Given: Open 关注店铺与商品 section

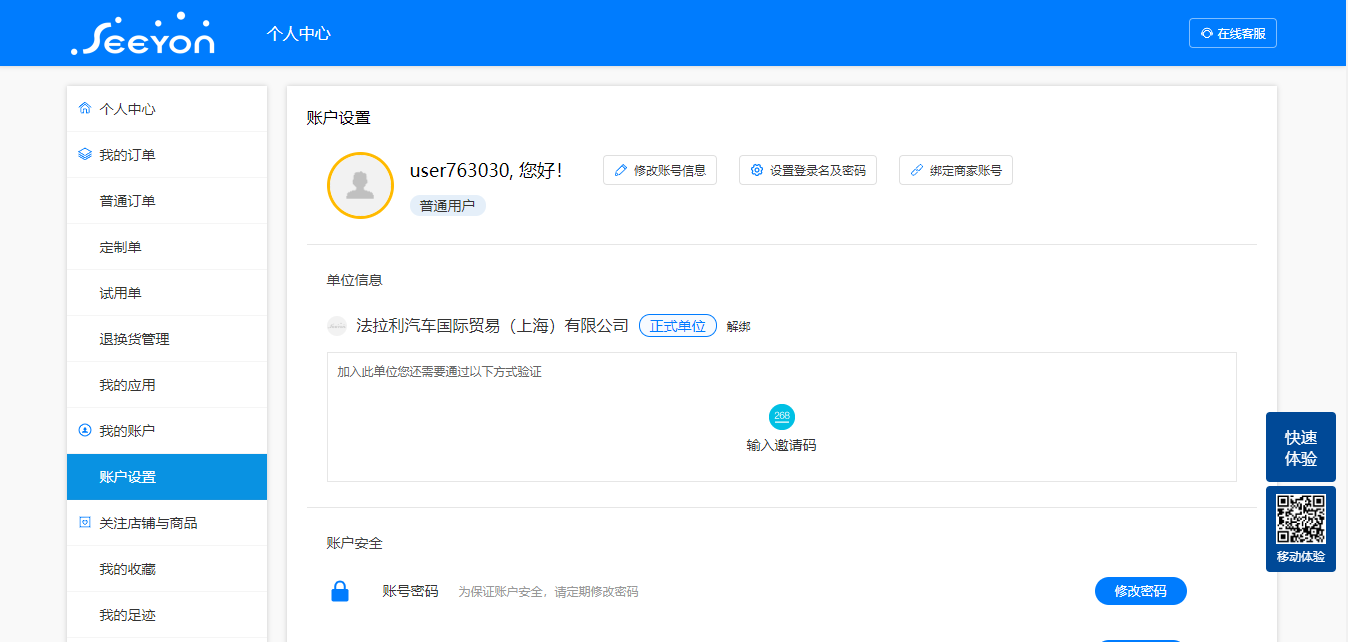Looking at the screenshot, I should click(167, 523).
